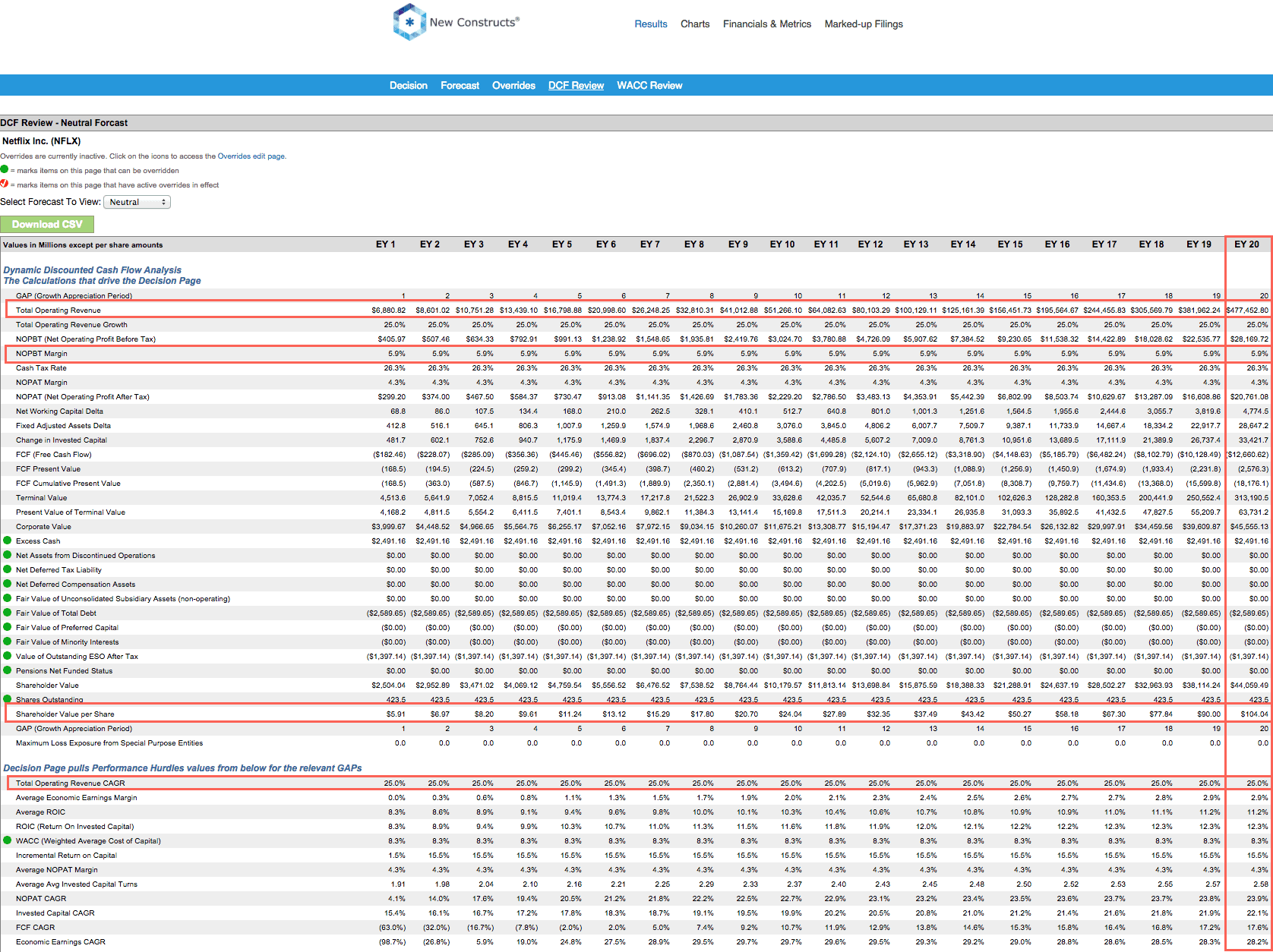Select the Economic Earnings CAGR row label
The image size is (1273, 952).
point(61,941)
